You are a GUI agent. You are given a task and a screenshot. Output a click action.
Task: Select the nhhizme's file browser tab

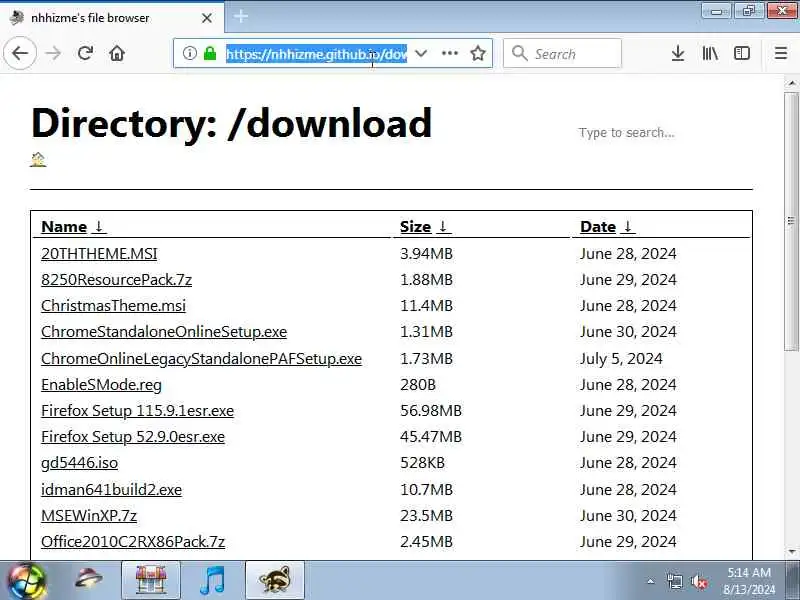click(x=112, y=18)
